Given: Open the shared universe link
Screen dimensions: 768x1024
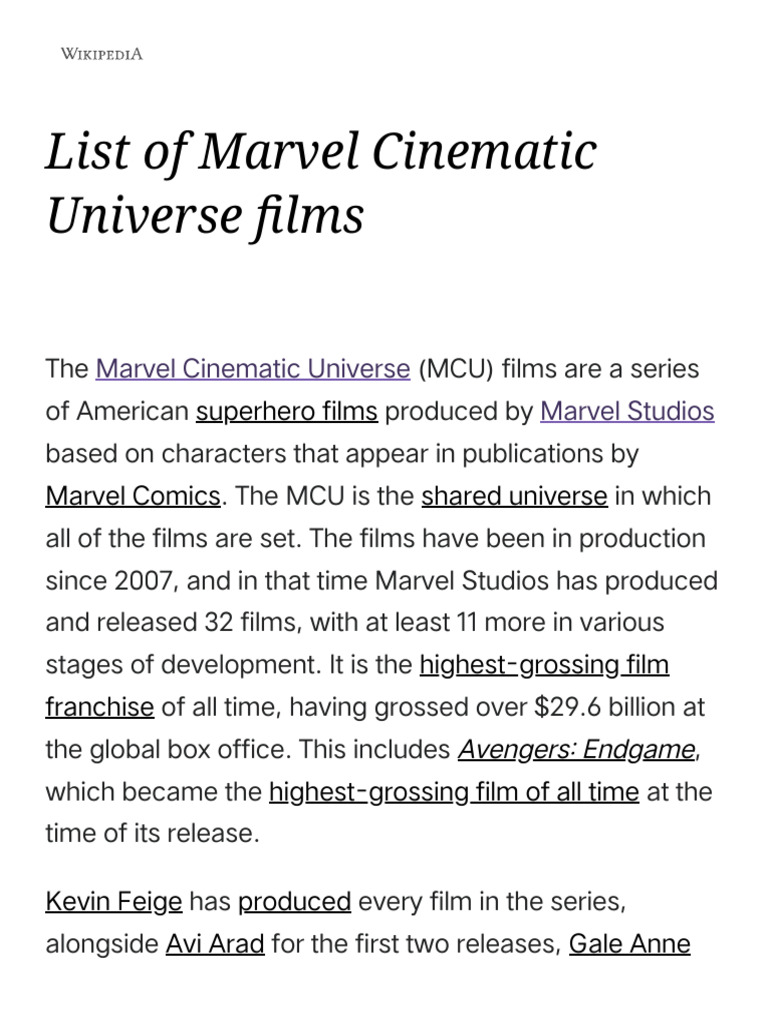Looking at the screenshot, I should 514,496.
